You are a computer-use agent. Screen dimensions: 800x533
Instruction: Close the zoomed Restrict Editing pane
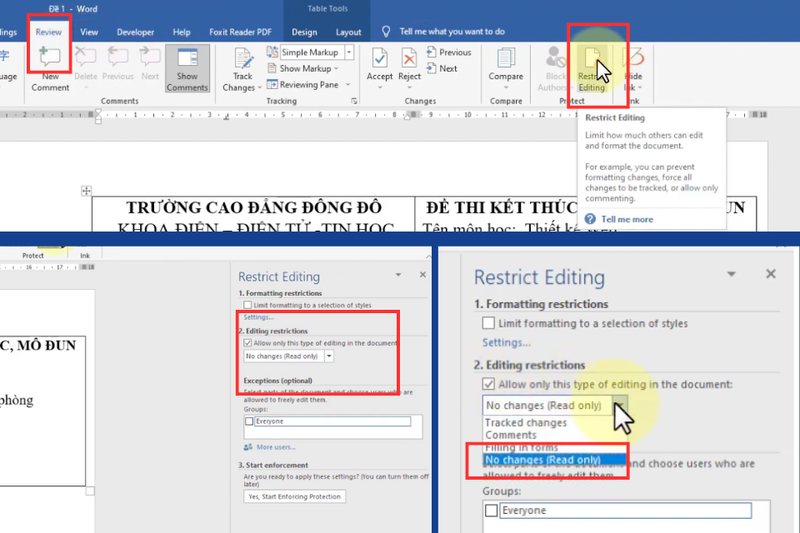pyautogui.click(x=771, y=274)
